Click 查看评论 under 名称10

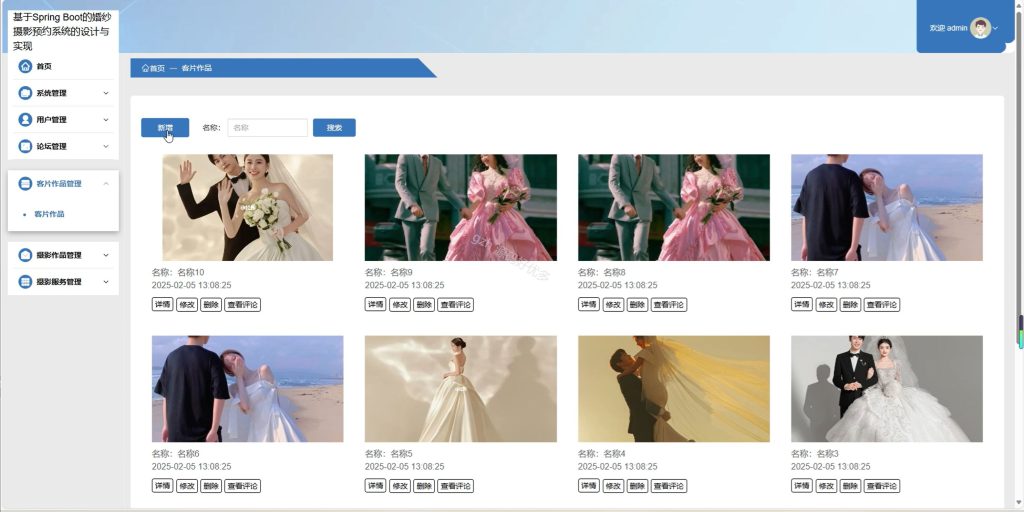(x=242, y=304)
